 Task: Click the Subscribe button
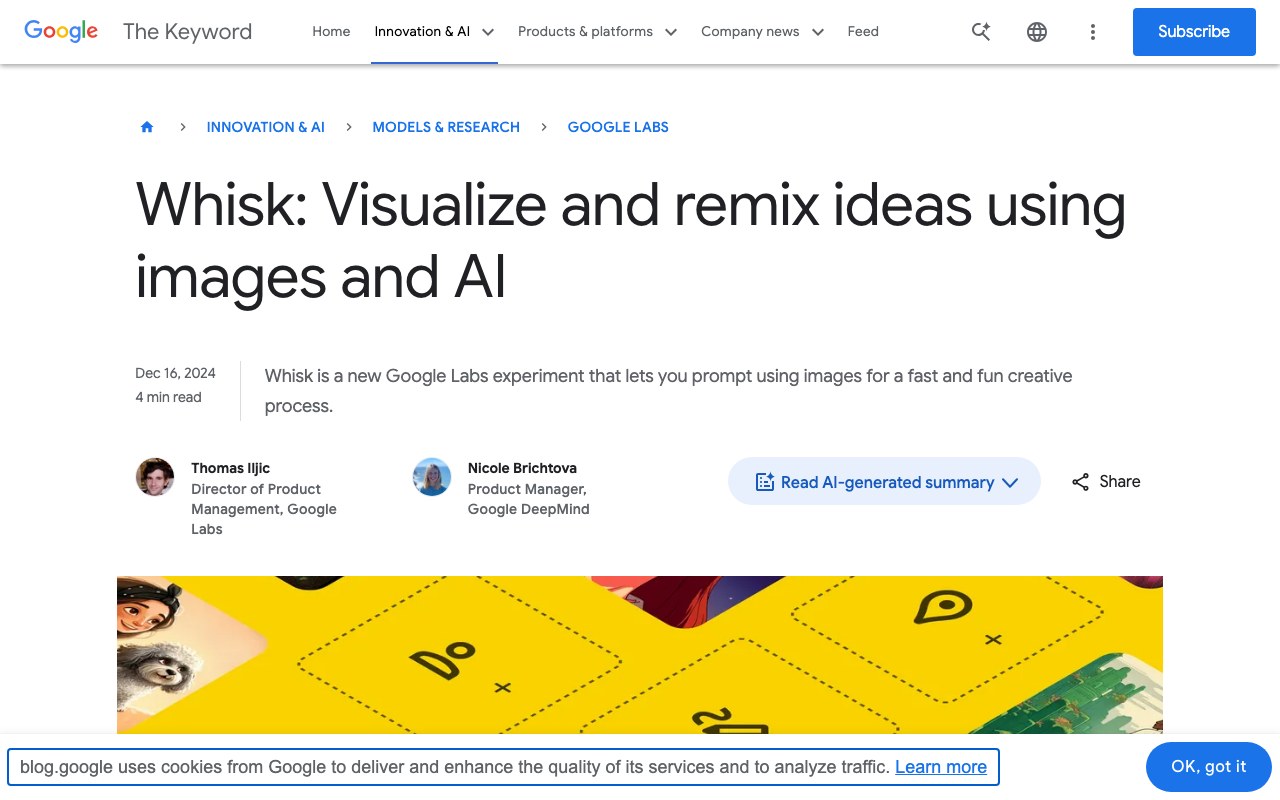point(1194,32)
